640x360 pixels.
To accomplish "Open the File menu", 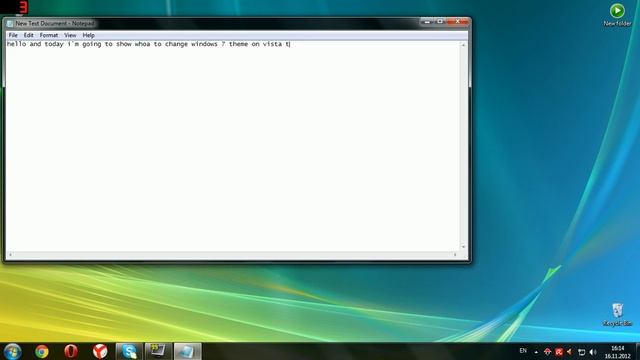I will click(13, 35).
